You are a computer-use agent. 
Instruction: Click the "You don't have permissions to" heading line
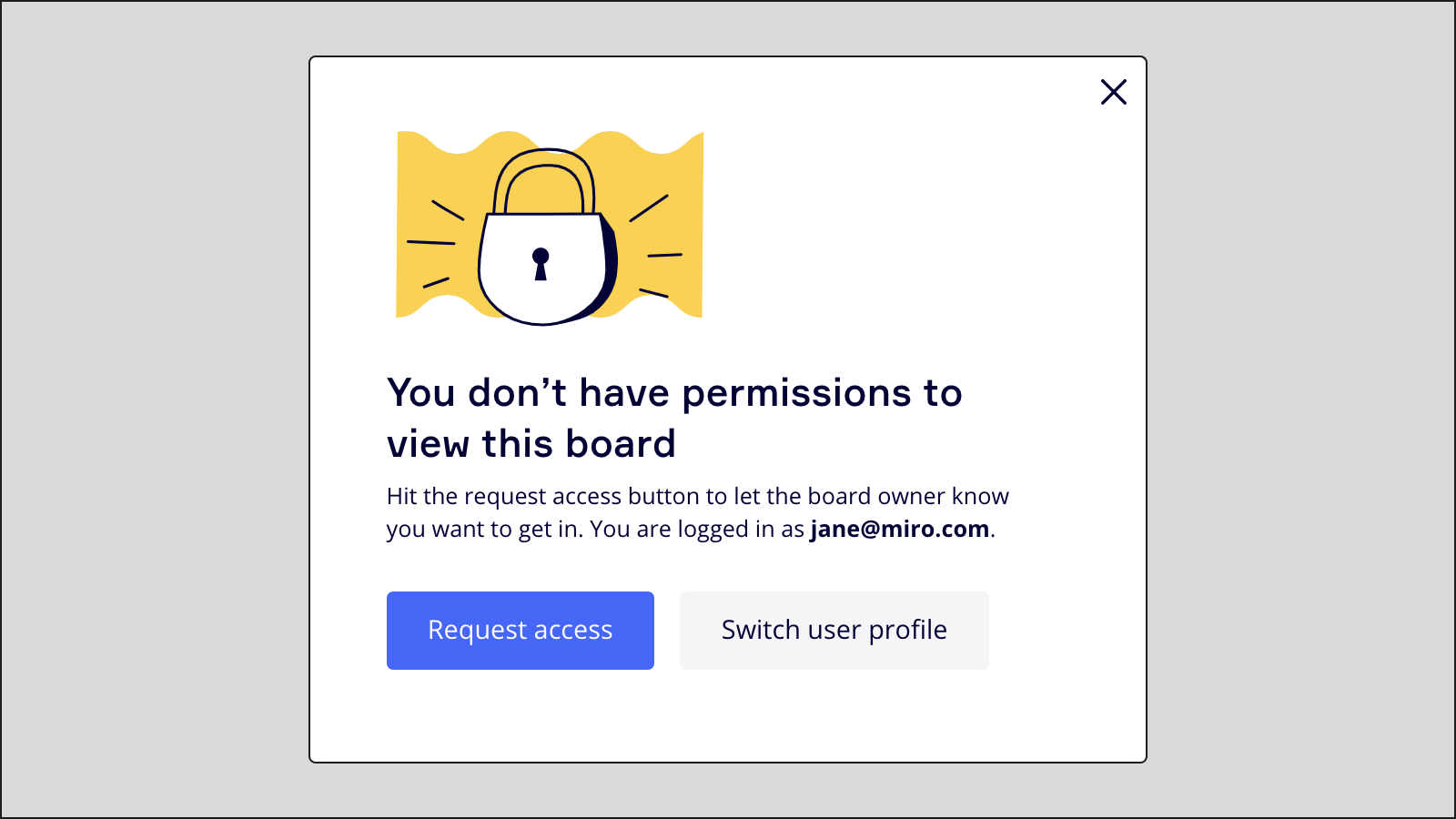[x=674, y=393]
